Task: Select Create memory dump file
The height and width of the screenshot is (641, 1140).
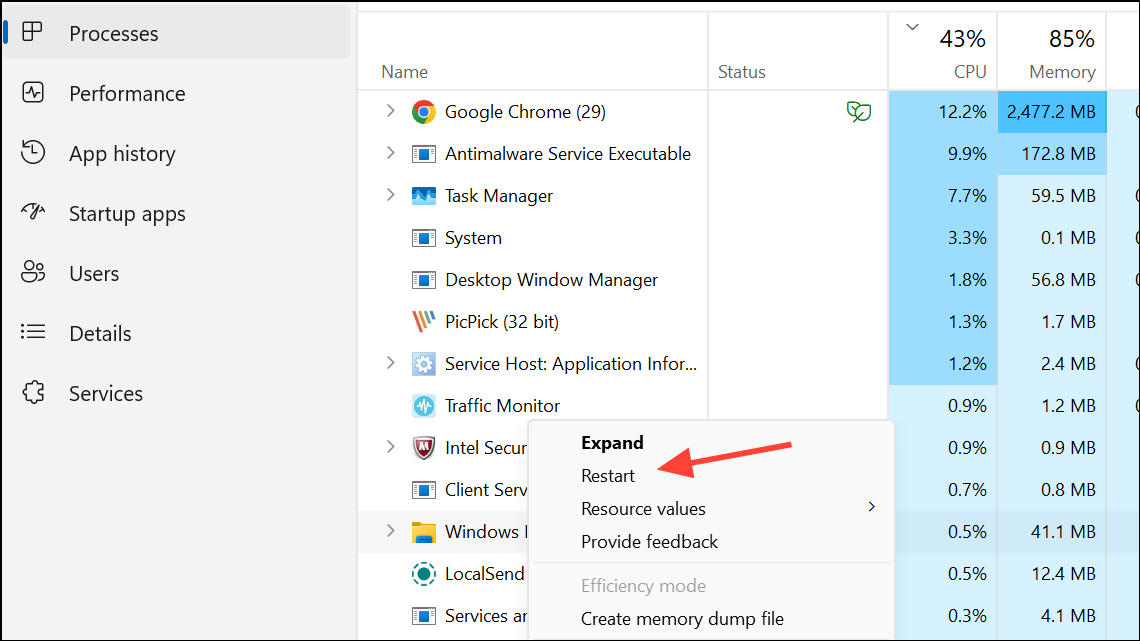Action: point(682,619)
